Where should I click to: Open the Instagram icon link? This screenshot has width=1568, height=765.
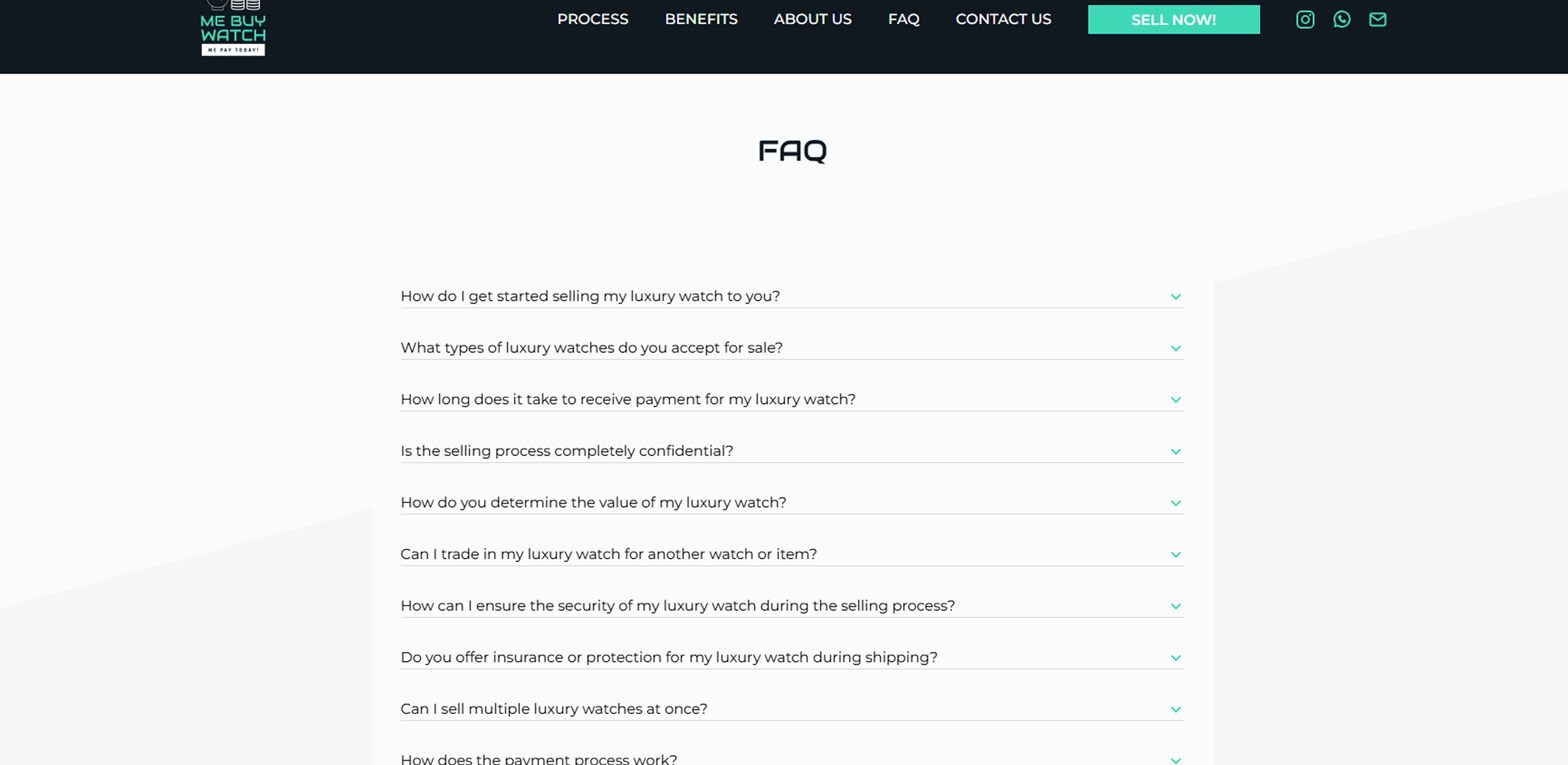tap(1305, 20)
